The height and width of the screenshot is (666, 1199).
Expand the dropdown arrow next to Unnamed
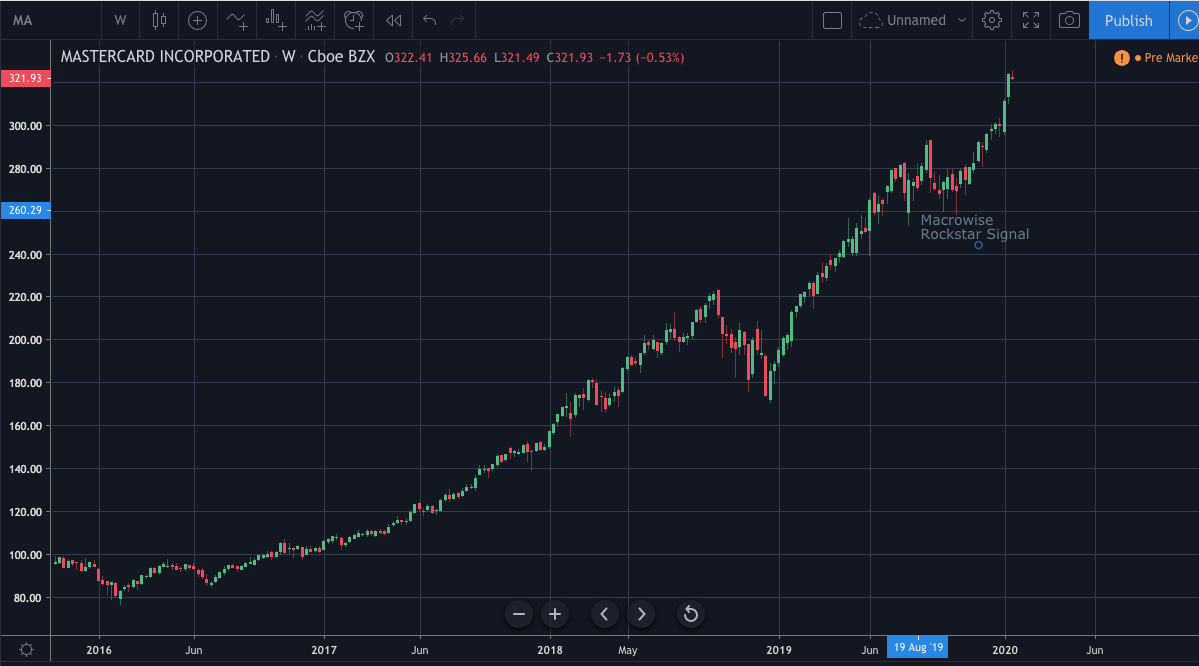pyautogui.click(x=962, y=21)
